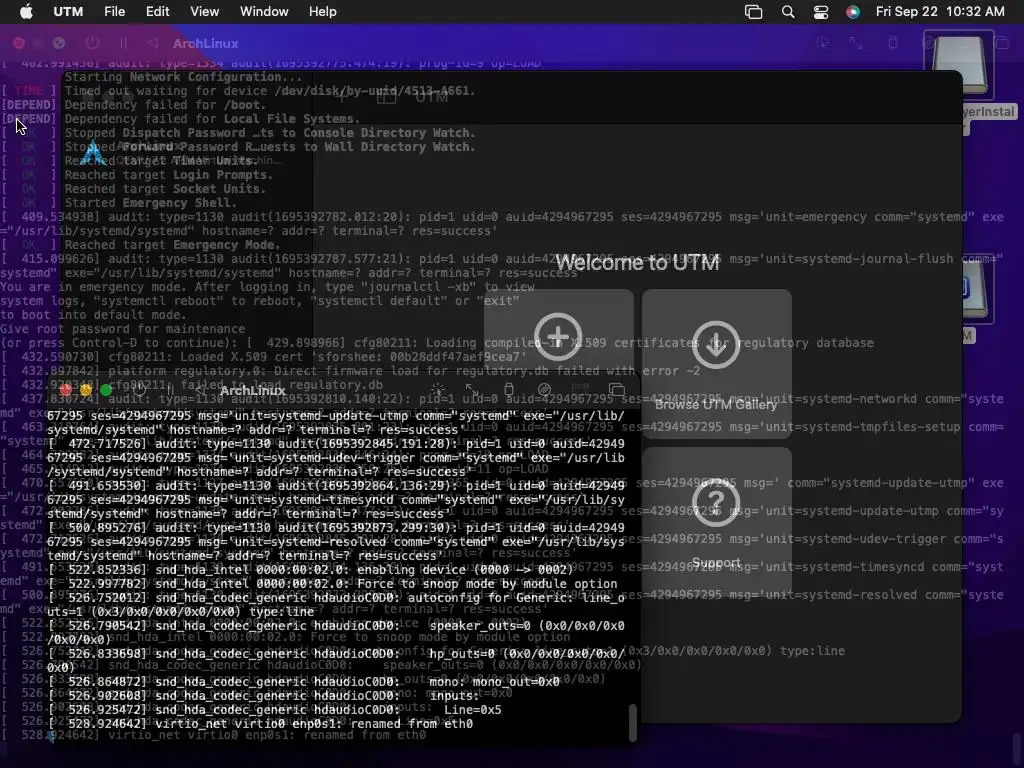1024x768 pixels.
Task: Windows icon in background ArchLinux window toolbar
Action: (1001, 43)
